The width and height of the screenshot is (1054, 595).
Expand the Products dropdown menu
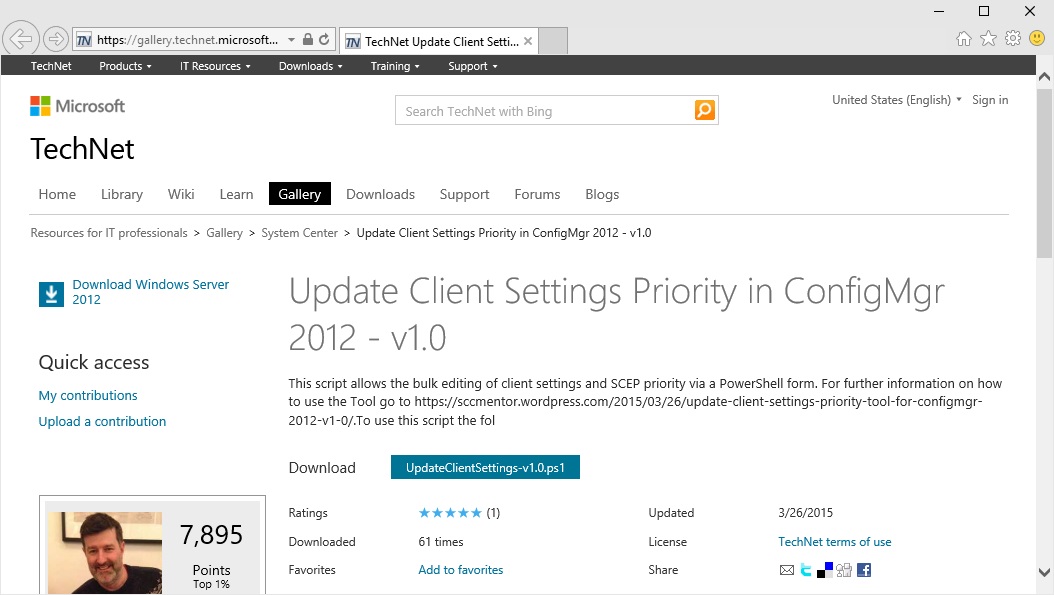point(125,66)
